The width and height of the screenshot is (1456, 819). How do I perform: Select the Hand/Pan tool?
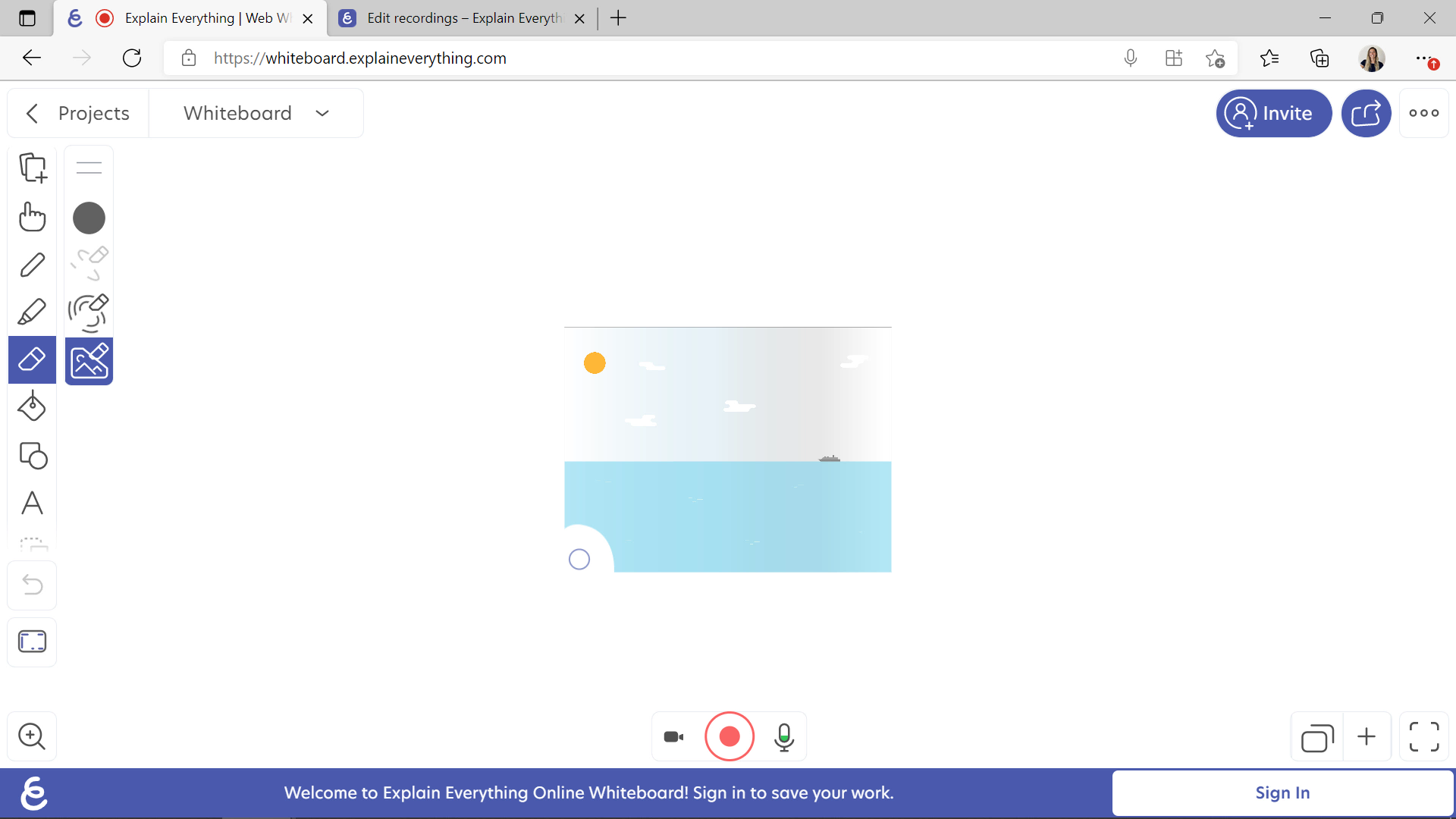pos(32,216)
